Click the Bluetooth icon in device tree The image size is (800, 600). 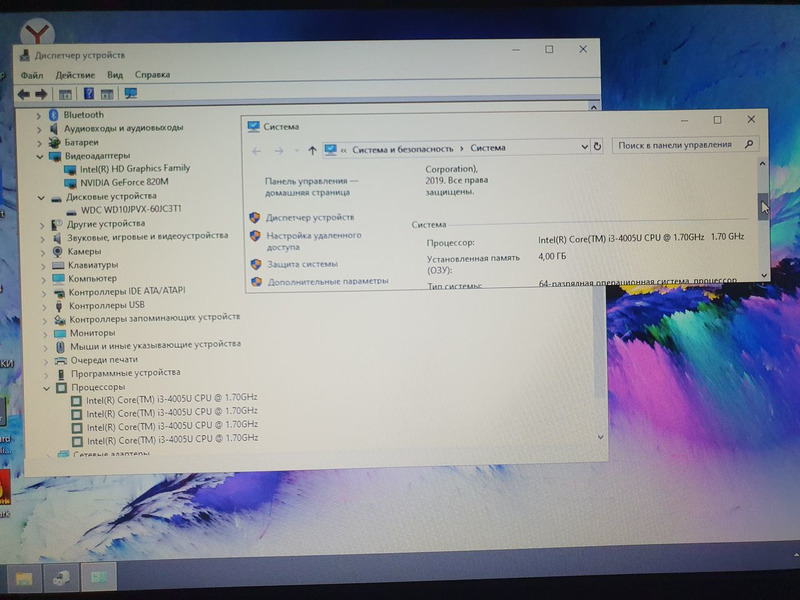coord(54,115)
